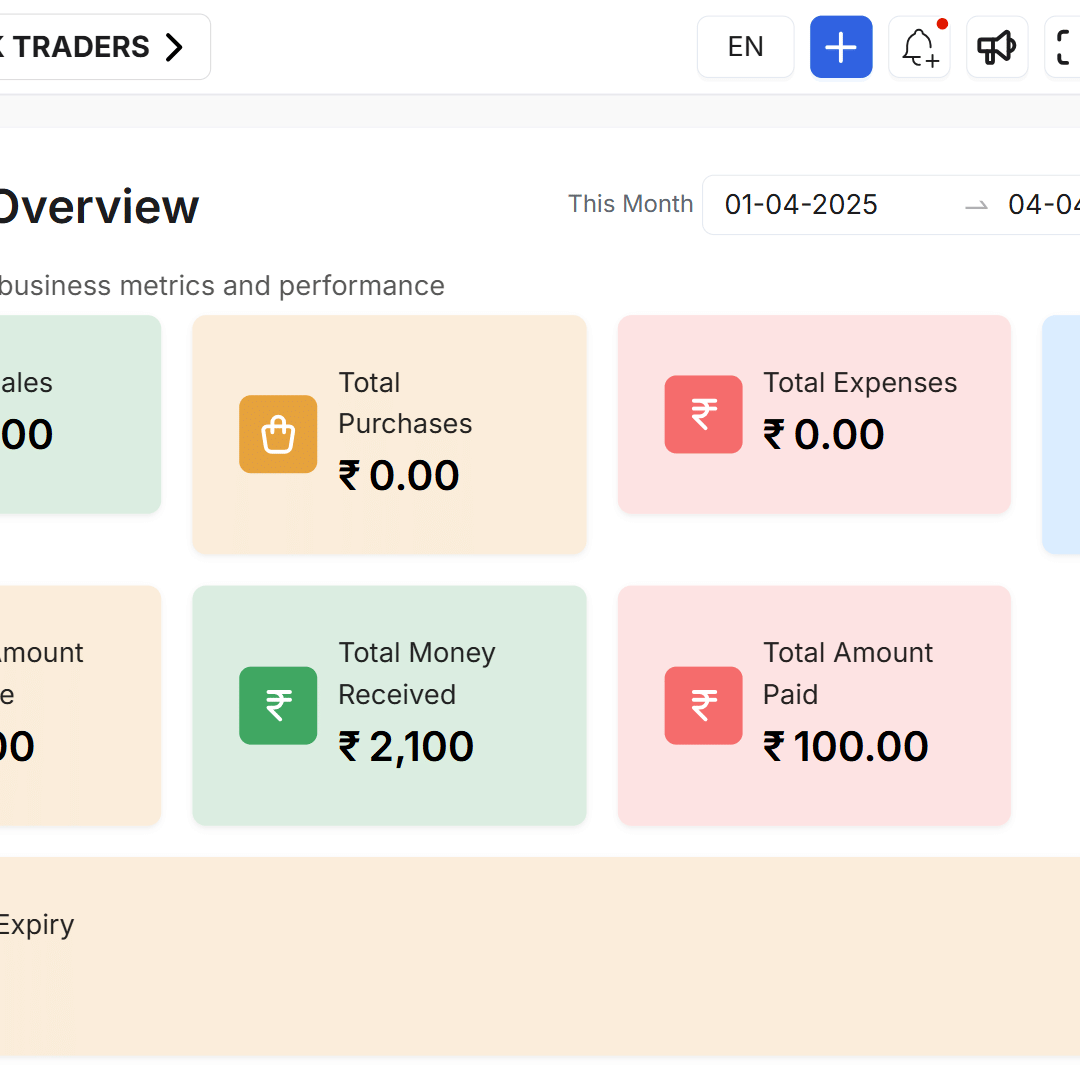Click the end date field beginning 04-04
Image resolution: width=1080 pixels, height=1080 pixels.
point(1043,205)
